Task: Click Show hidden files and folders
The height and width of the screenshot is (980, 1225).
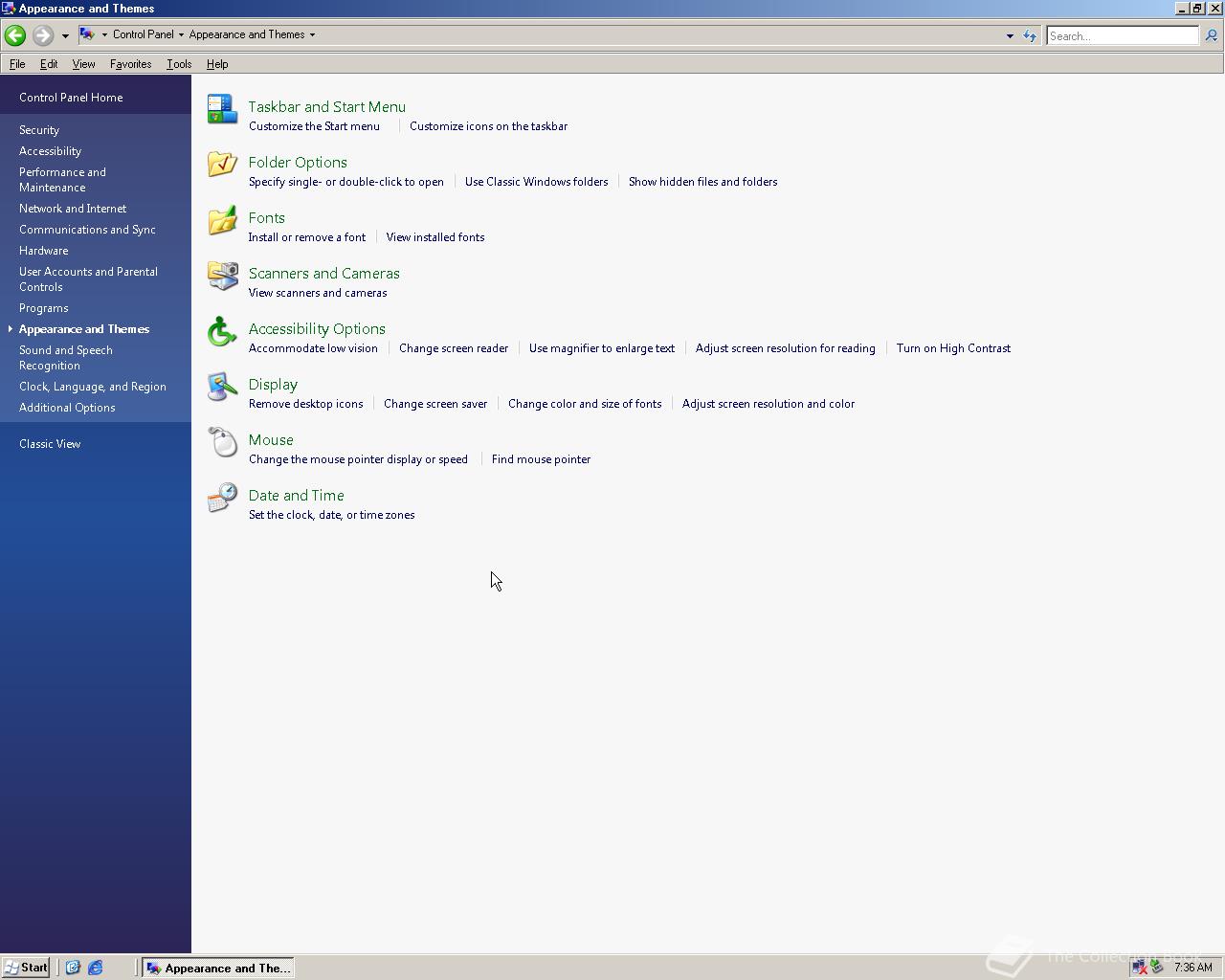Action: [702, 182]
